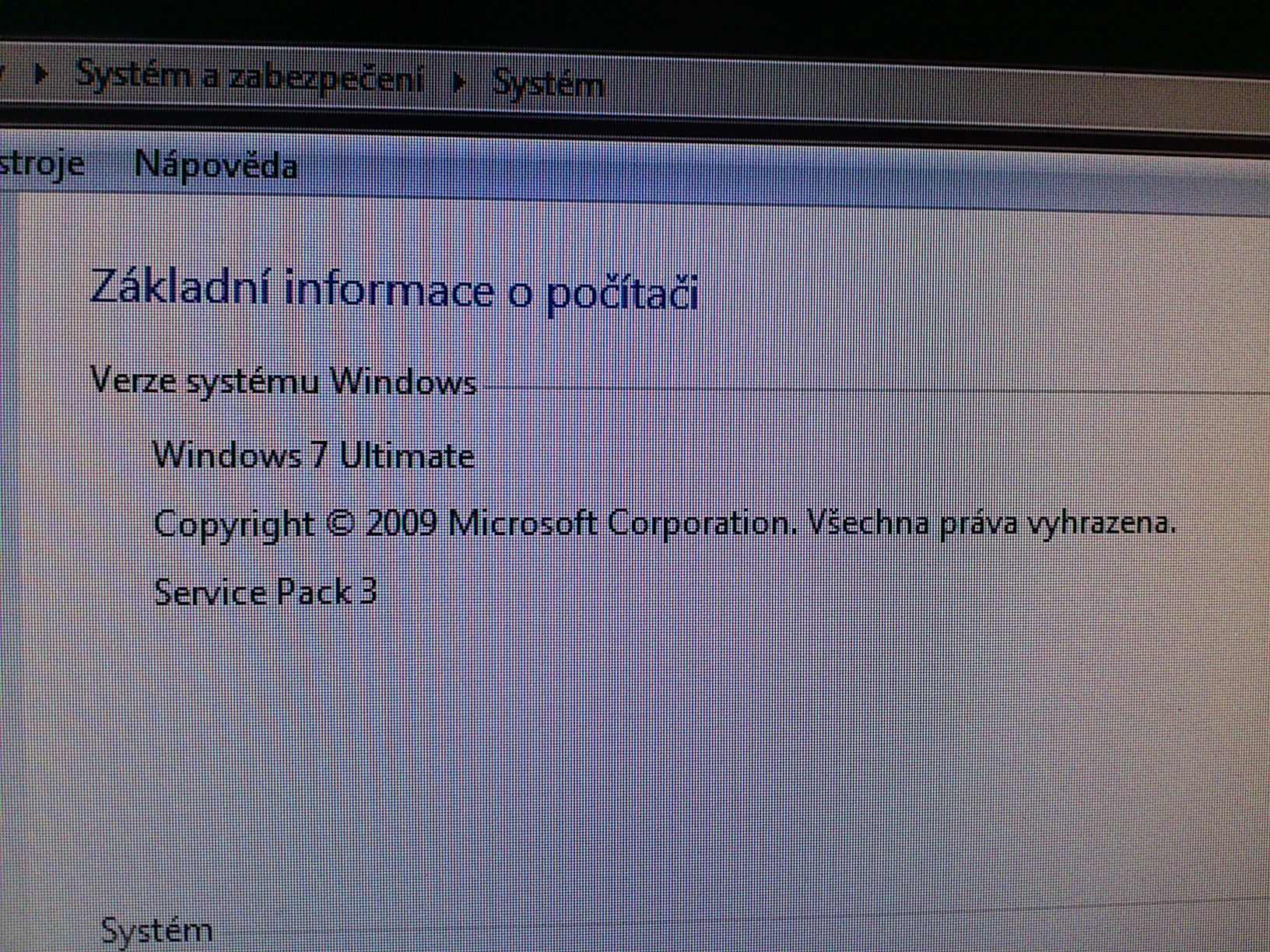Click blank content area below Service Pack 3

pyautogui.click(x=623, y=747)
